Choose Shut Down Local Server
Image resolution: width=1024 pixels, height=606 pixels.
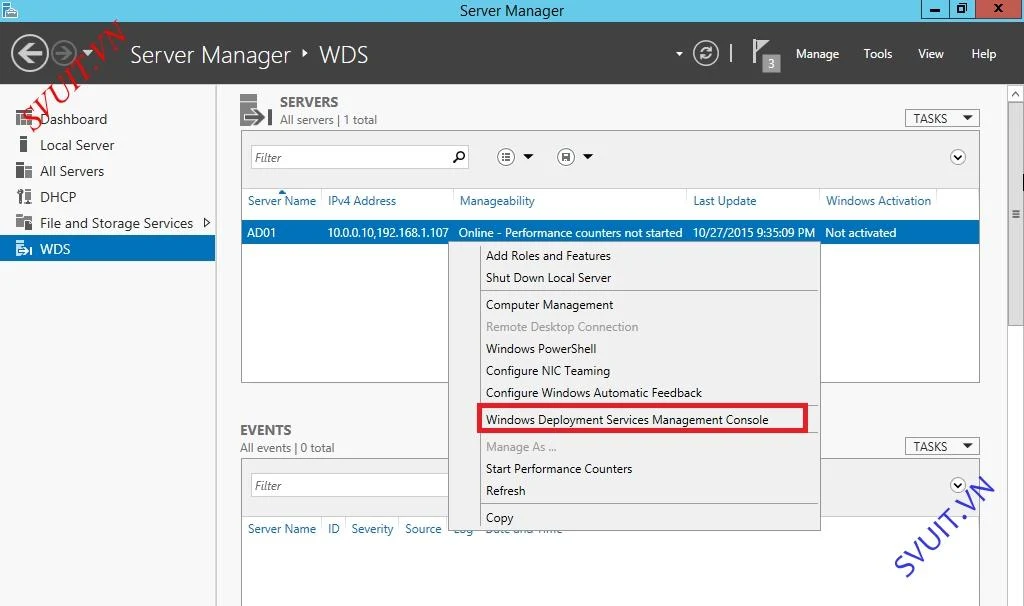coord(548,278)
